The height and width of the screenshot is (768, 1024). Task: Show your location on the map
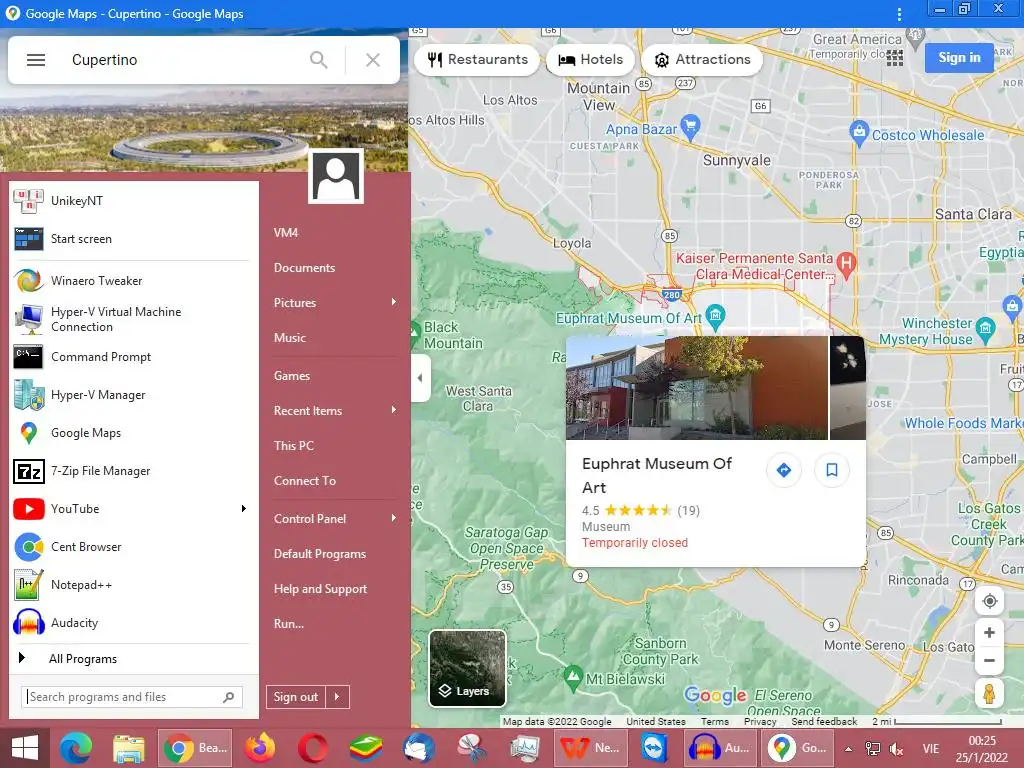pos(989,601)
